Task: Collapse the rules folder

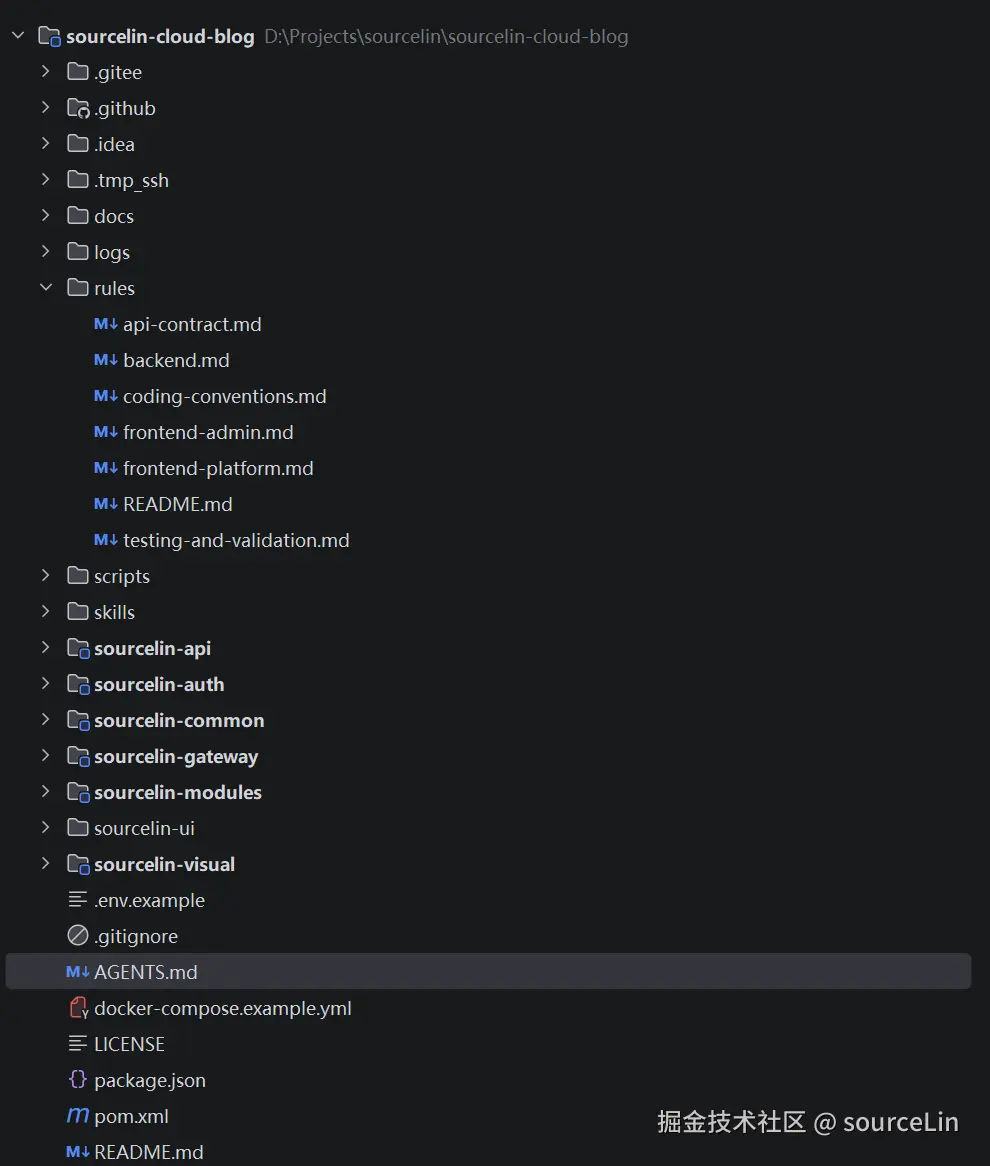Action: [46, 287]
